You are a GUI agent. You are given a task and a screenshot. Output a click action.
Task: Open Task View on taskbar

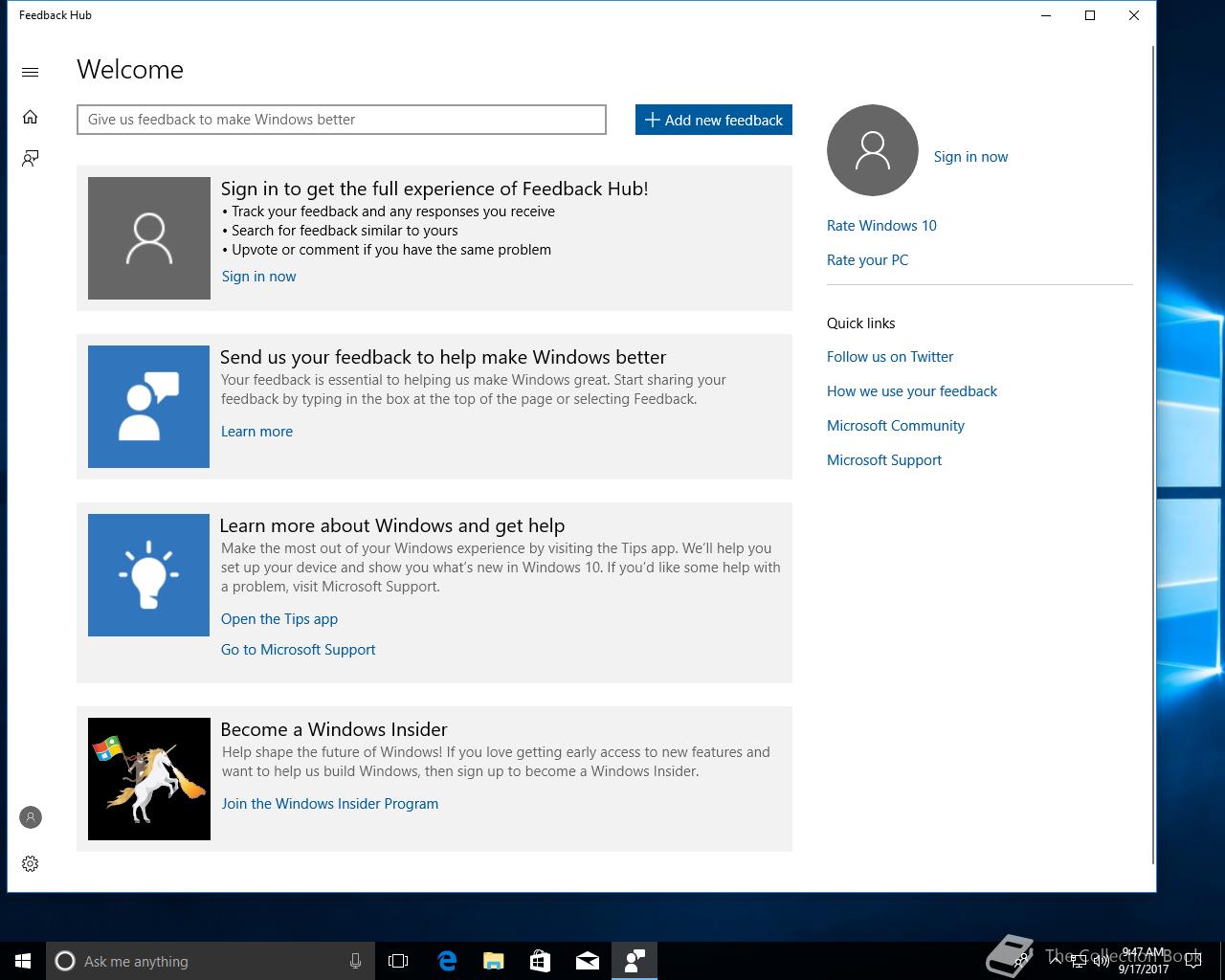[398, 961]
